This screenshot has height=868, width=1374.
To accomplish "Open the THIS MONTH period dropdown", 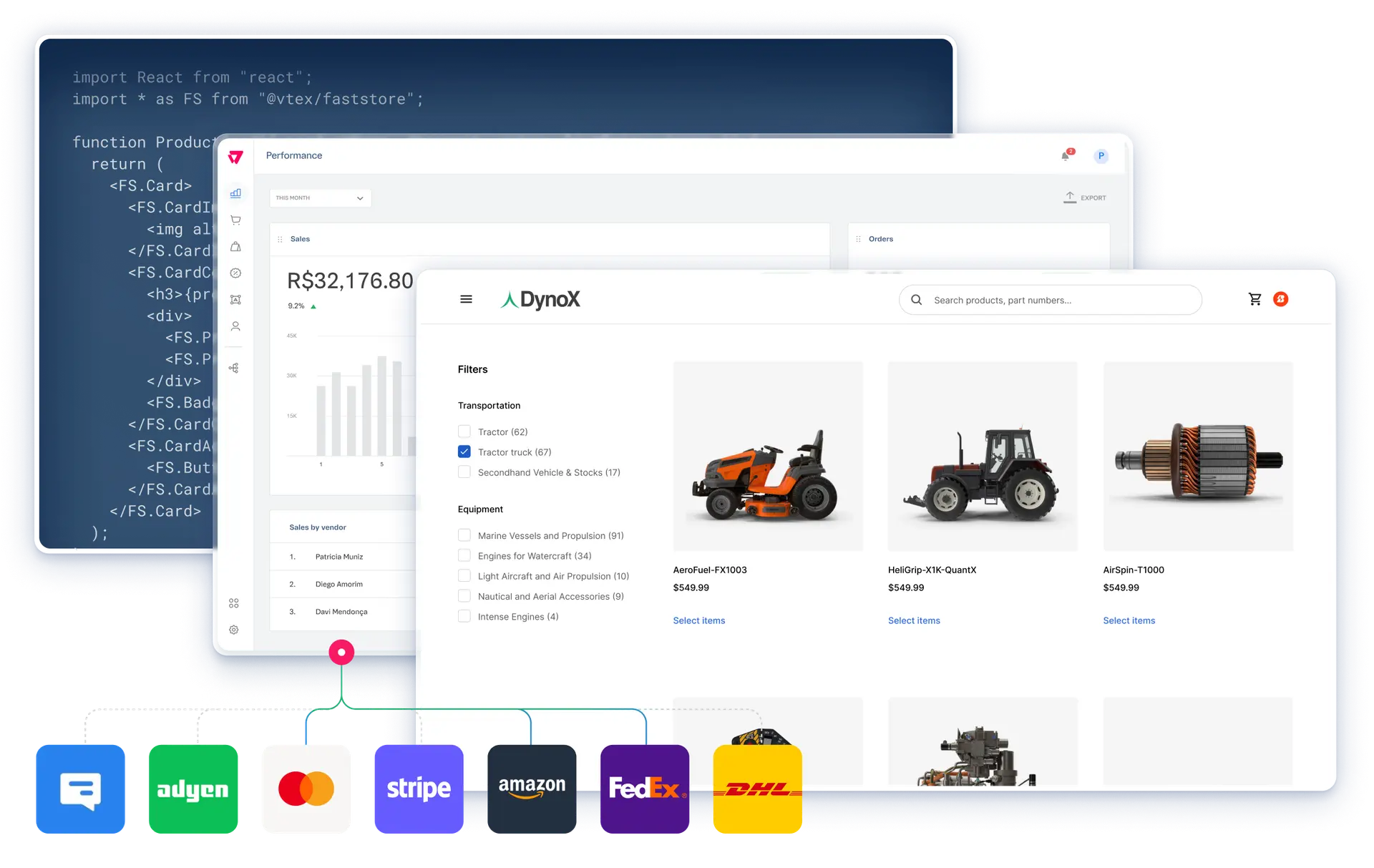I will 320,198.
